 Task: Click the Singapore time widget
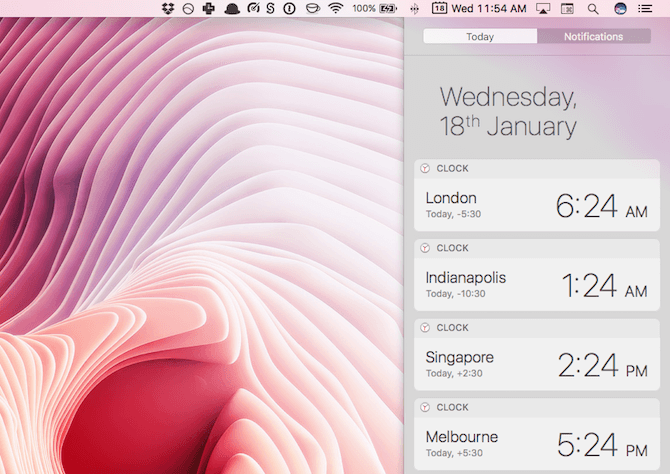(536, 365)
